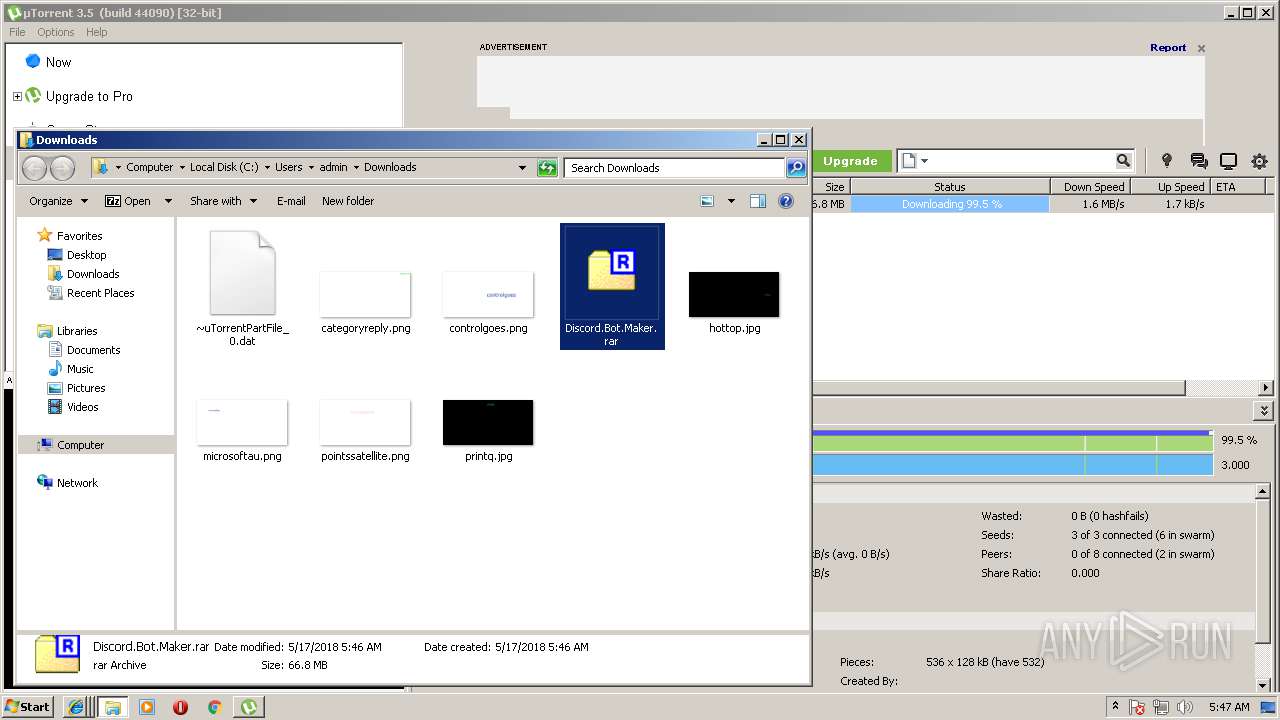Click the blue 3.000 availability bar
Image resolution: width=1280 pixels, height=720 pixels.
tap(1012, 465)
